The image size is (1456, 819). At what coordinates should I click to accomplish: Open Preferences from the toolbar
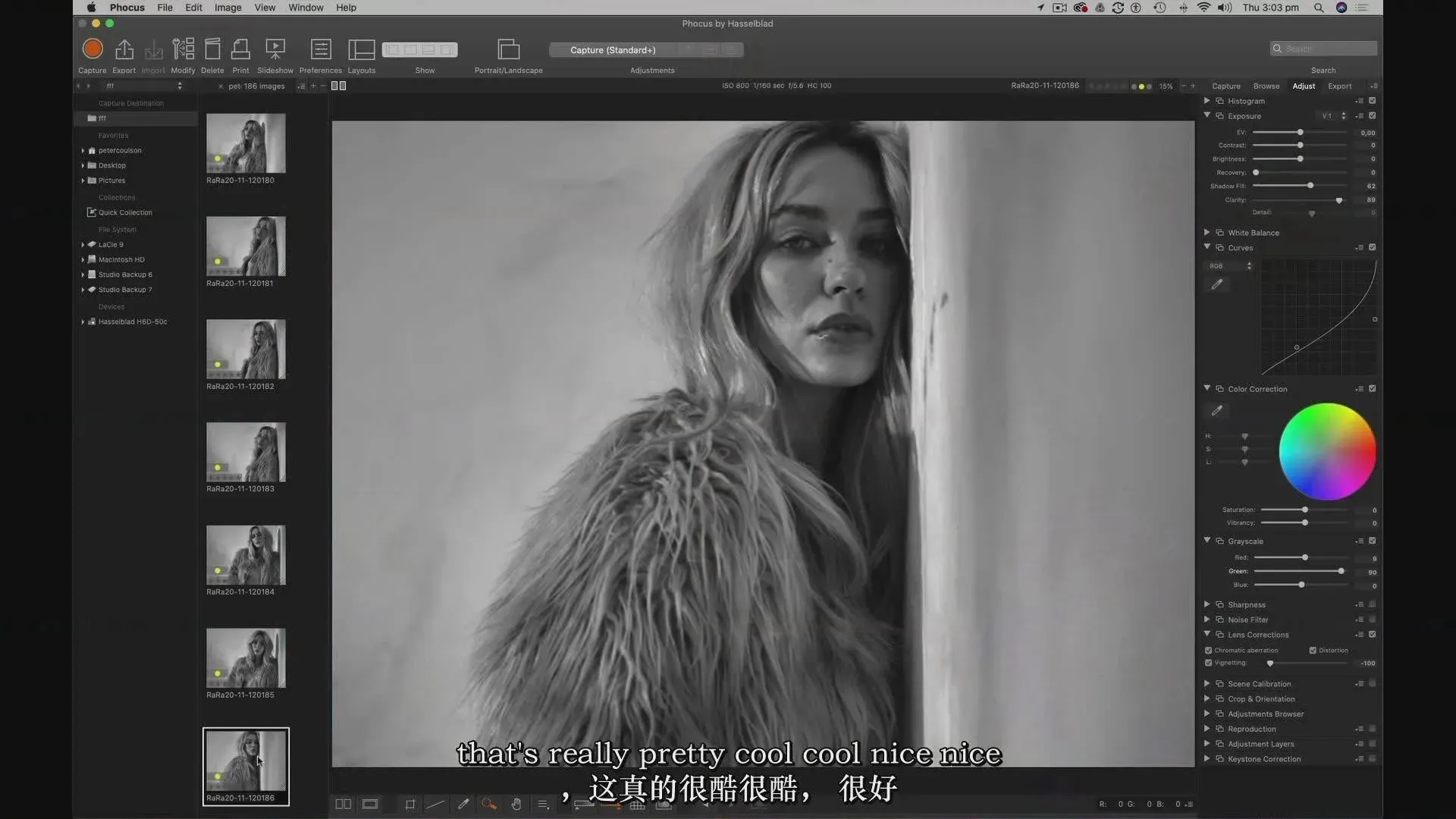[321, 50]
